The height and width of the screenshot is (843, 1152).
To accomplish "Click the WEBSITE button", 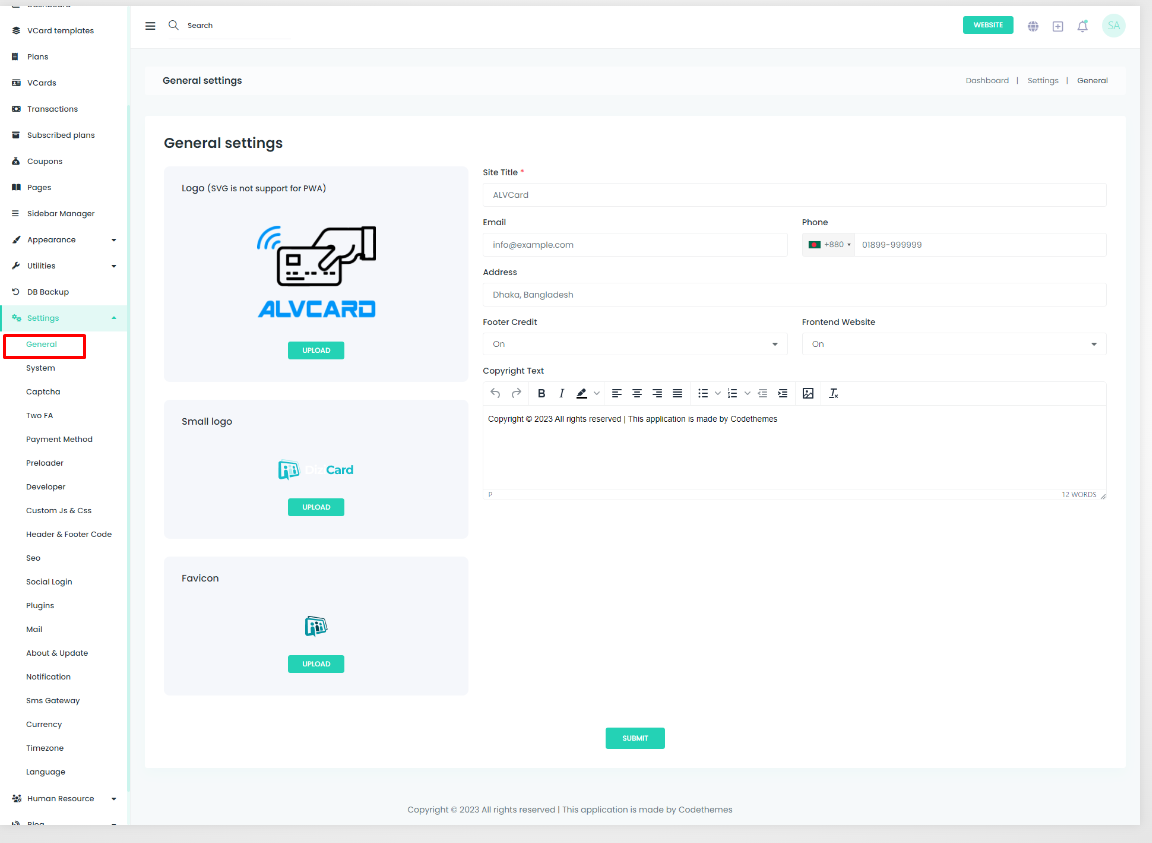I will point(988,25).
